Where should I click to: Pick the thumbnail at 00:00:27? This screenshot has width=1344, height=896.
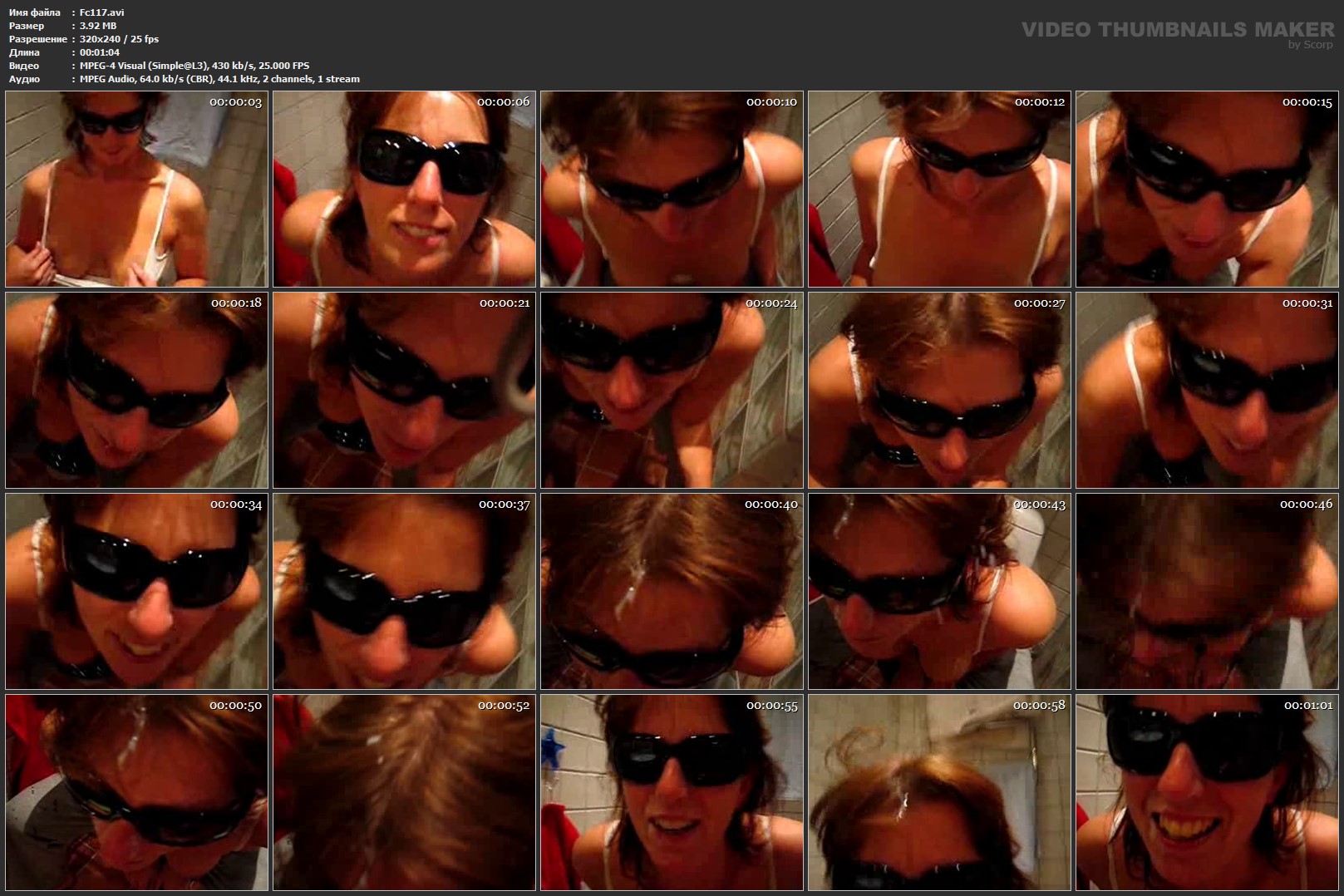[939, 391]
